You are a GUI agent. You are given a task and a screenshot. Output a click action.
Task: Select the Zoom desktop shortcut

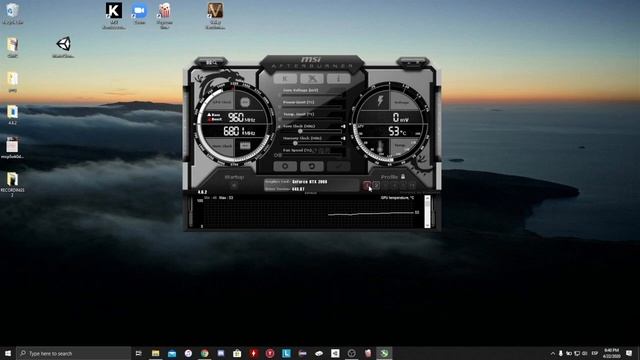click(x=140, y=13)
